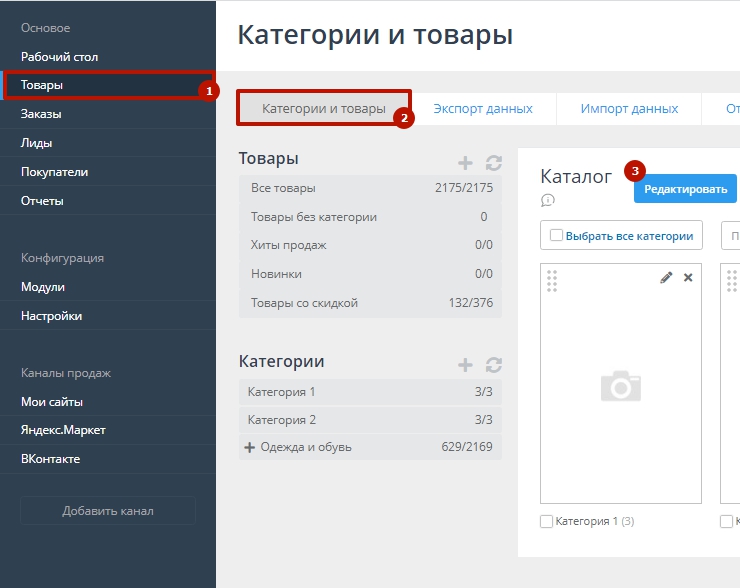740x588 pixels.
Task: Click the pencil edit icon on the Категория 1 card
Action: [x=666, y=277]
